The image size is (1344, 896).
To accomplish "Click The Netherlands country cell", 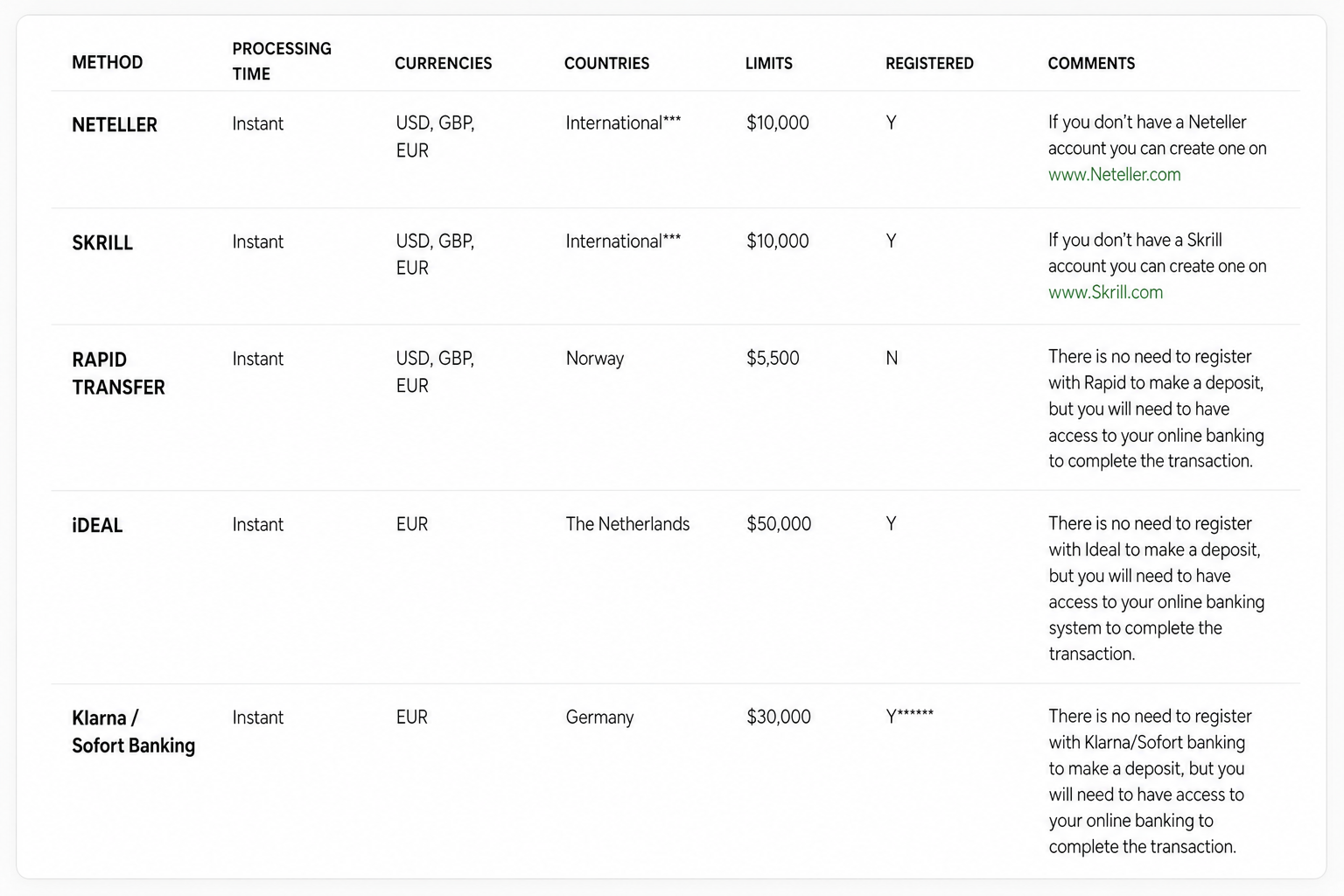I will tap(627, 524).
